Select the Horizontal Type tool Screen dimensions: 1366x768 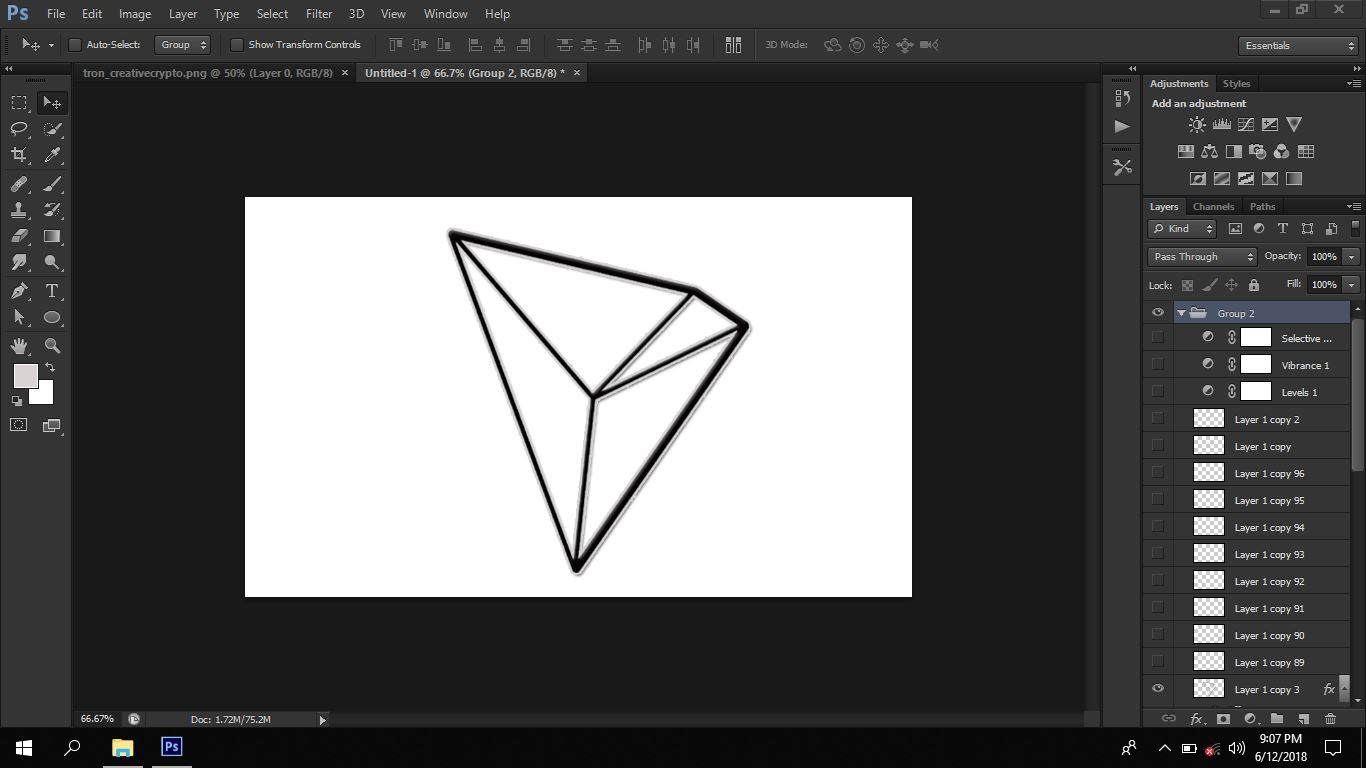tap(52, 291)
